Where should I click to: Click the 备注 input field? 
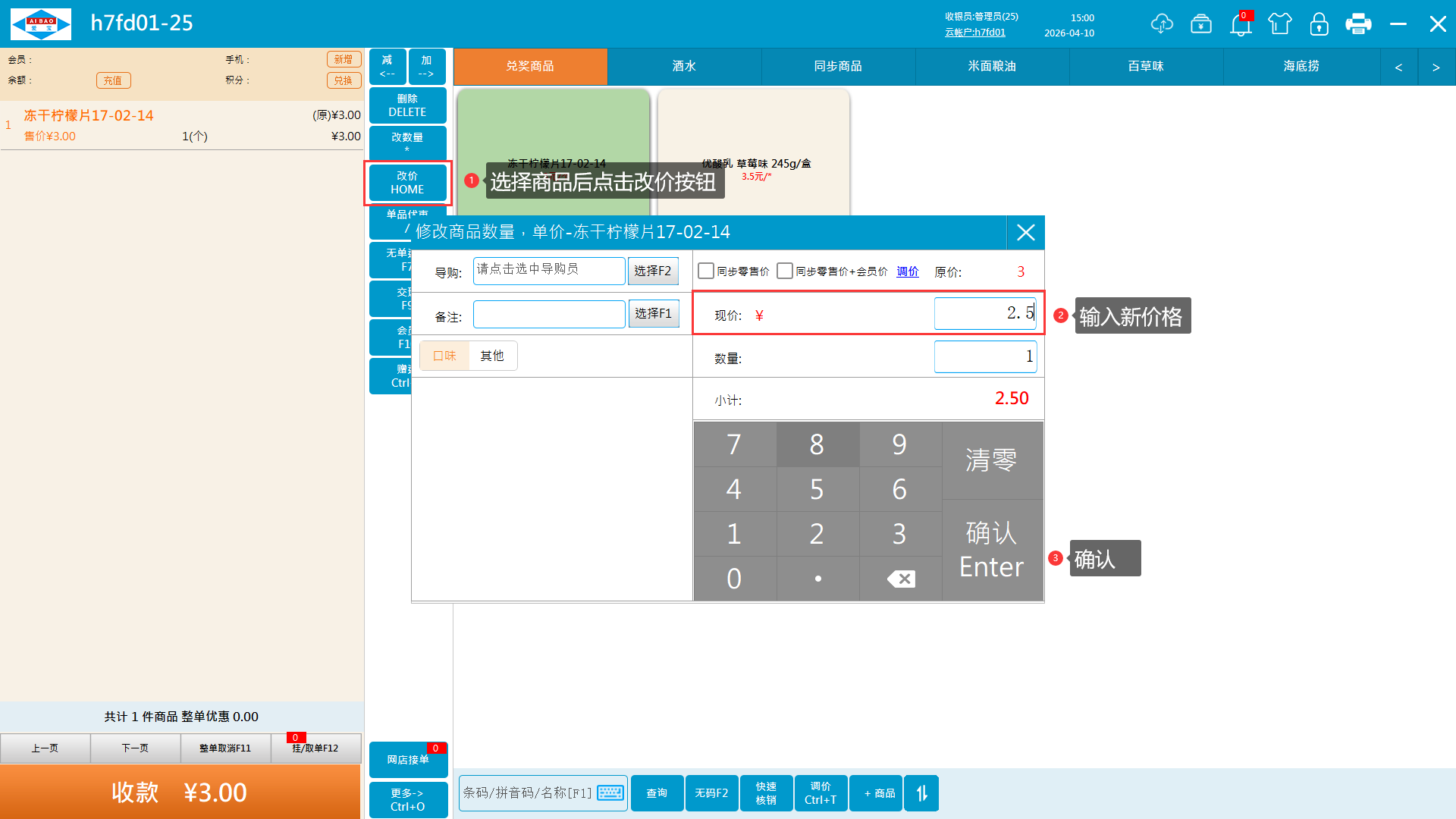pyautogui.click(x=549, y=315)
